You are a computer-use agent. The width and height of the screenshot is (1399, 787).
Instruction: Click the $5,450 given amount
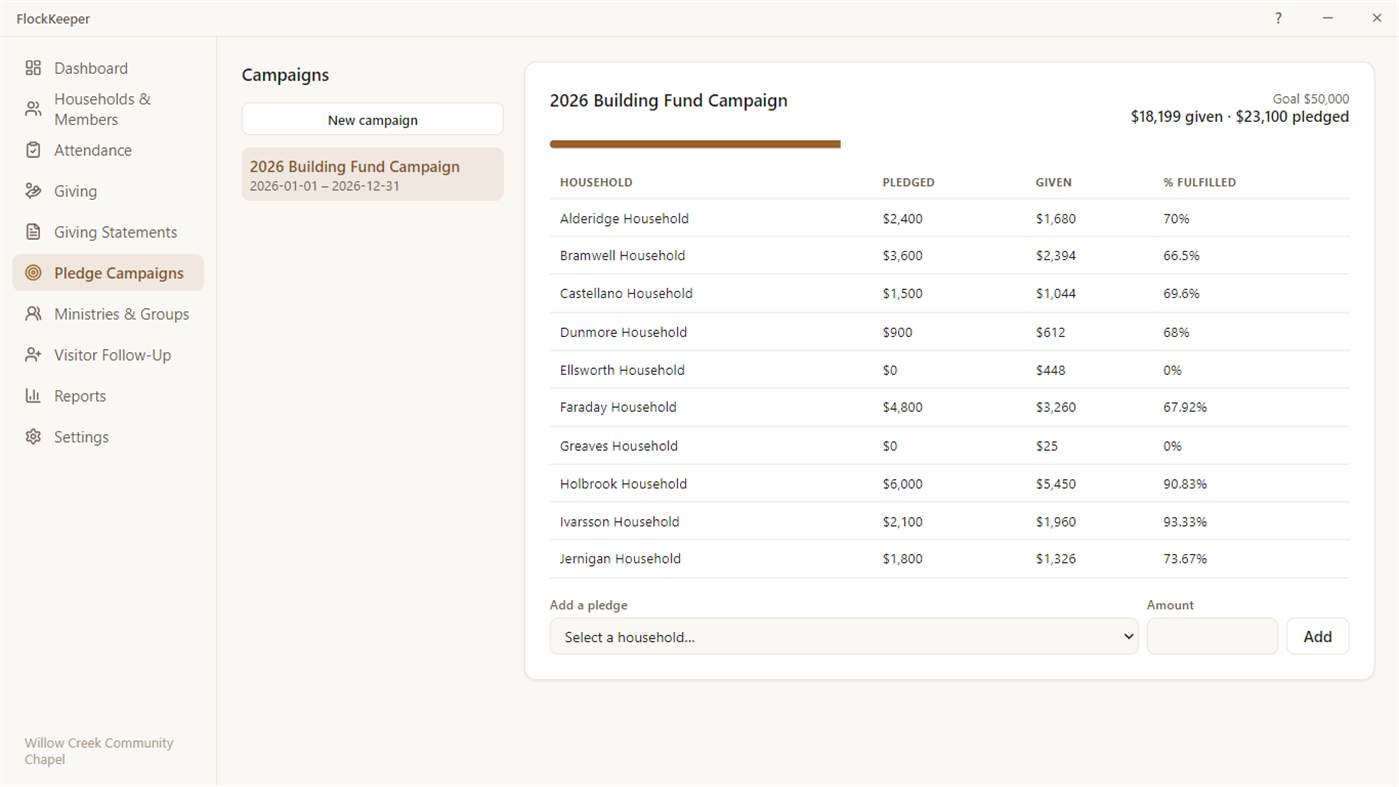click(1056, 484)
